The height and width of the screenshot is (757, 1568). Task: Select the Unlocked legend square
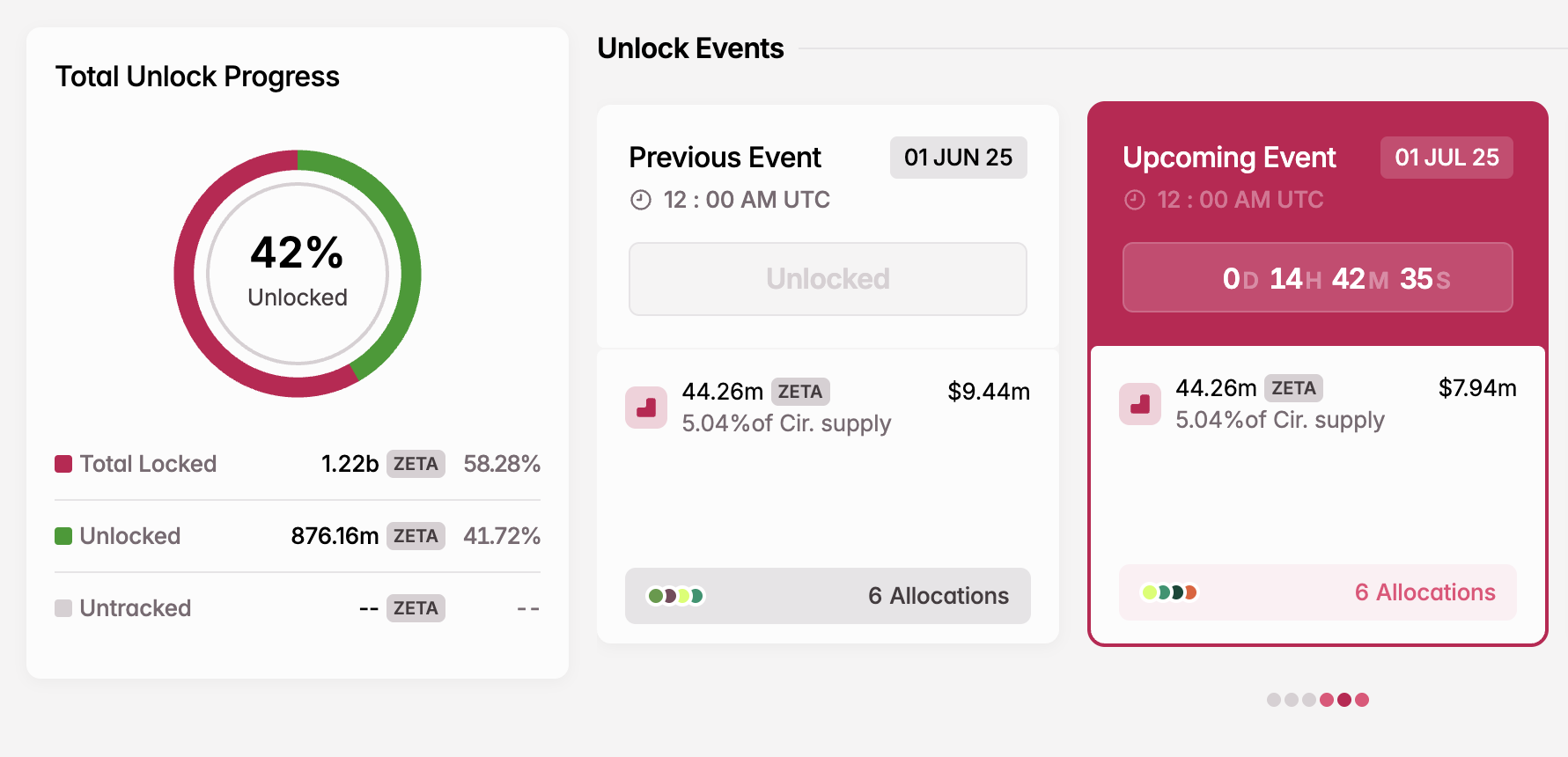(x=63, y=536)
